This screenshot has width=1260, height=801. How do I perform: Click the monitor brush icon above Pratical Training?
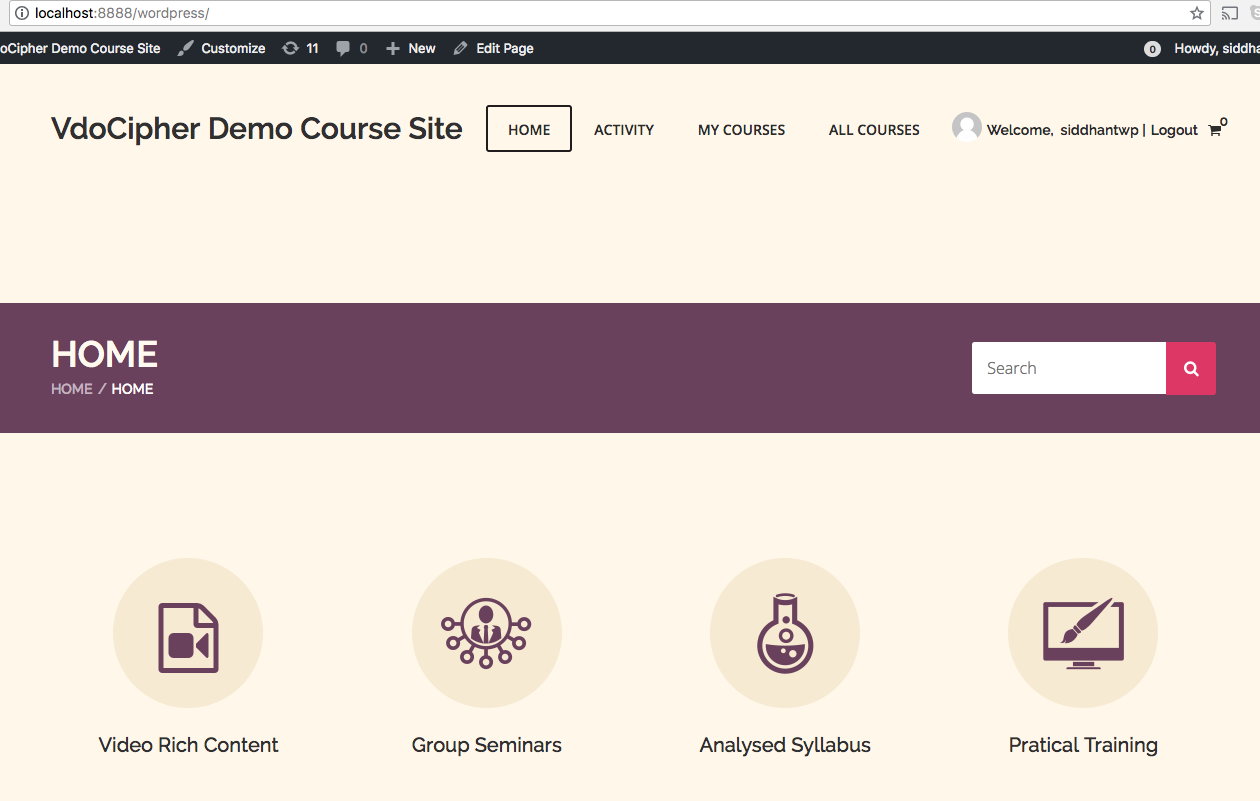(1083, 633)
